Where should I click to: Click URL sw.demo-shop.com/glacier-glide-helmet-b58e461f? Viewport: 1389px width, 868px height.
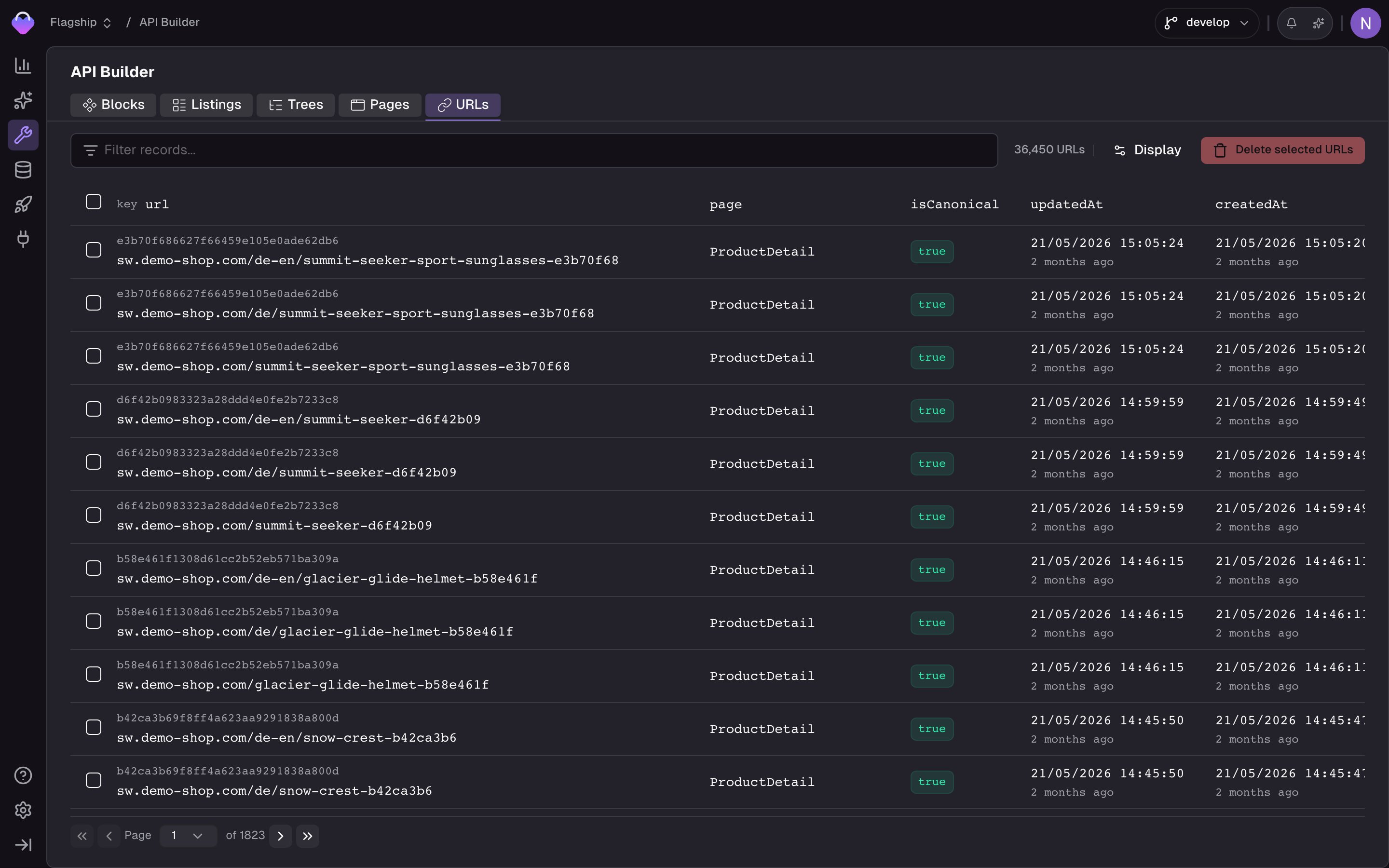point(302,684)
